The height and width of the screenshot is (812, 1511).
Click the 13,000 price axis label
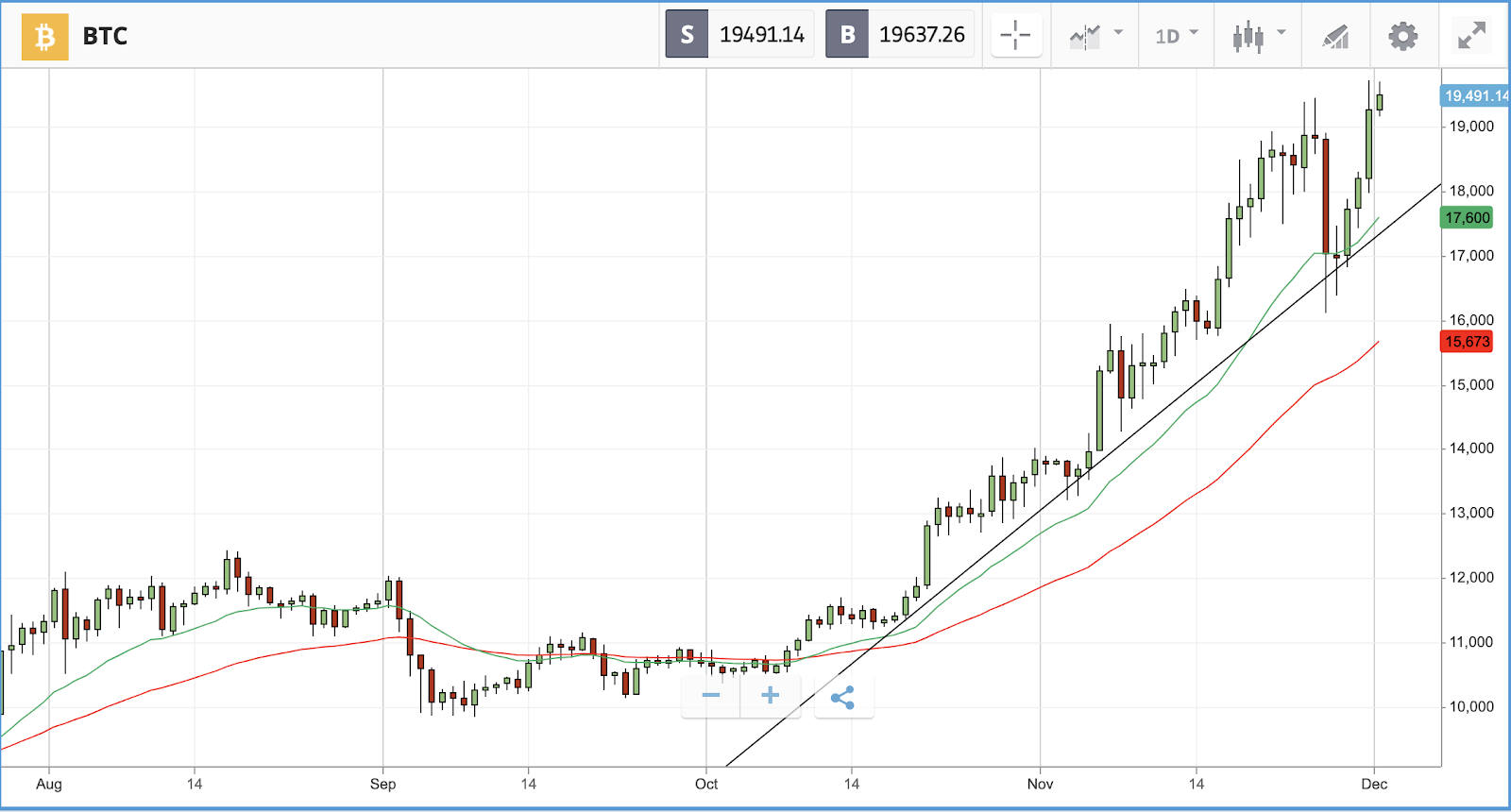(x=1471, y=514)
